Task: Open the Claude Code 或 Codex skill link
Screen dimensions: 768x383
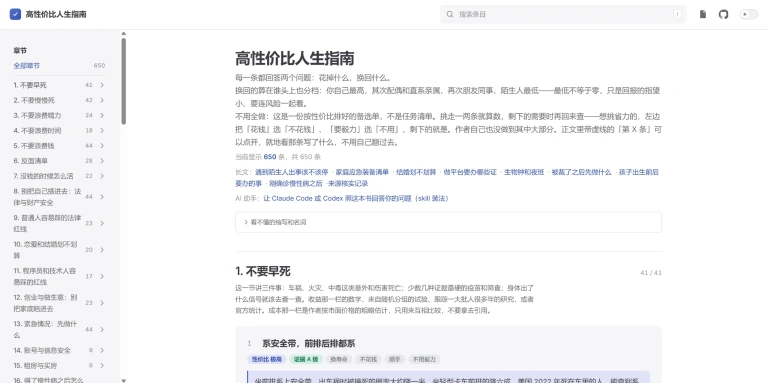Action: coord(356,198)
